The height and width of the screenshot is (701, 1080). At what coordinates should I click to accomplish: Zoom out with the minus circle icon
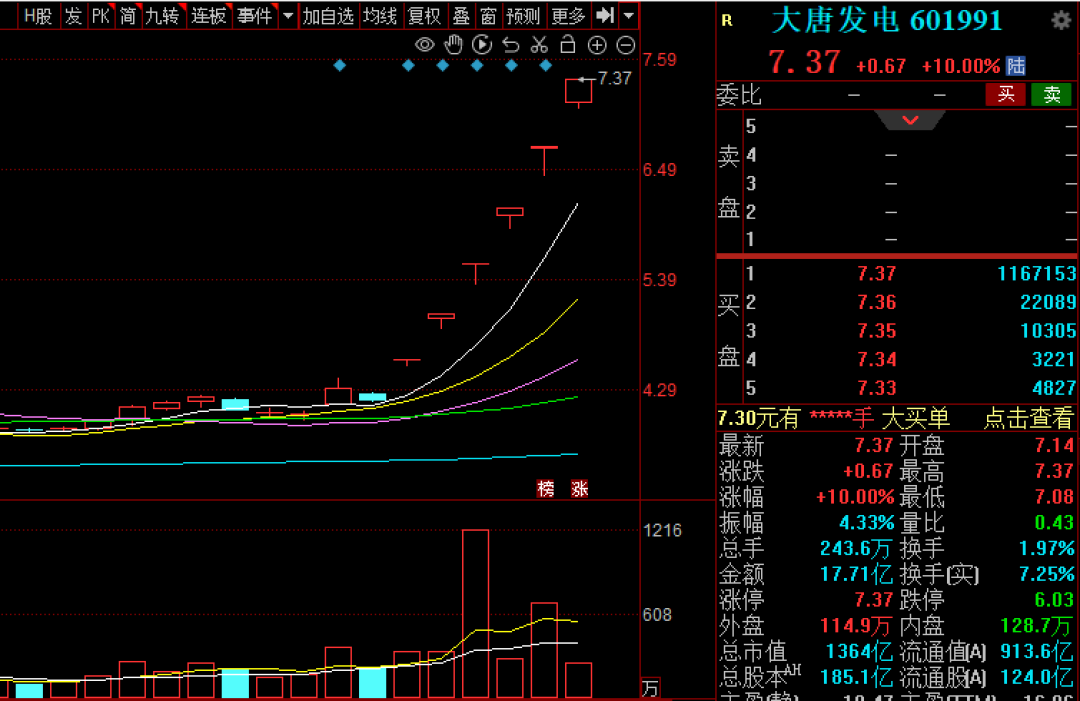625,45
